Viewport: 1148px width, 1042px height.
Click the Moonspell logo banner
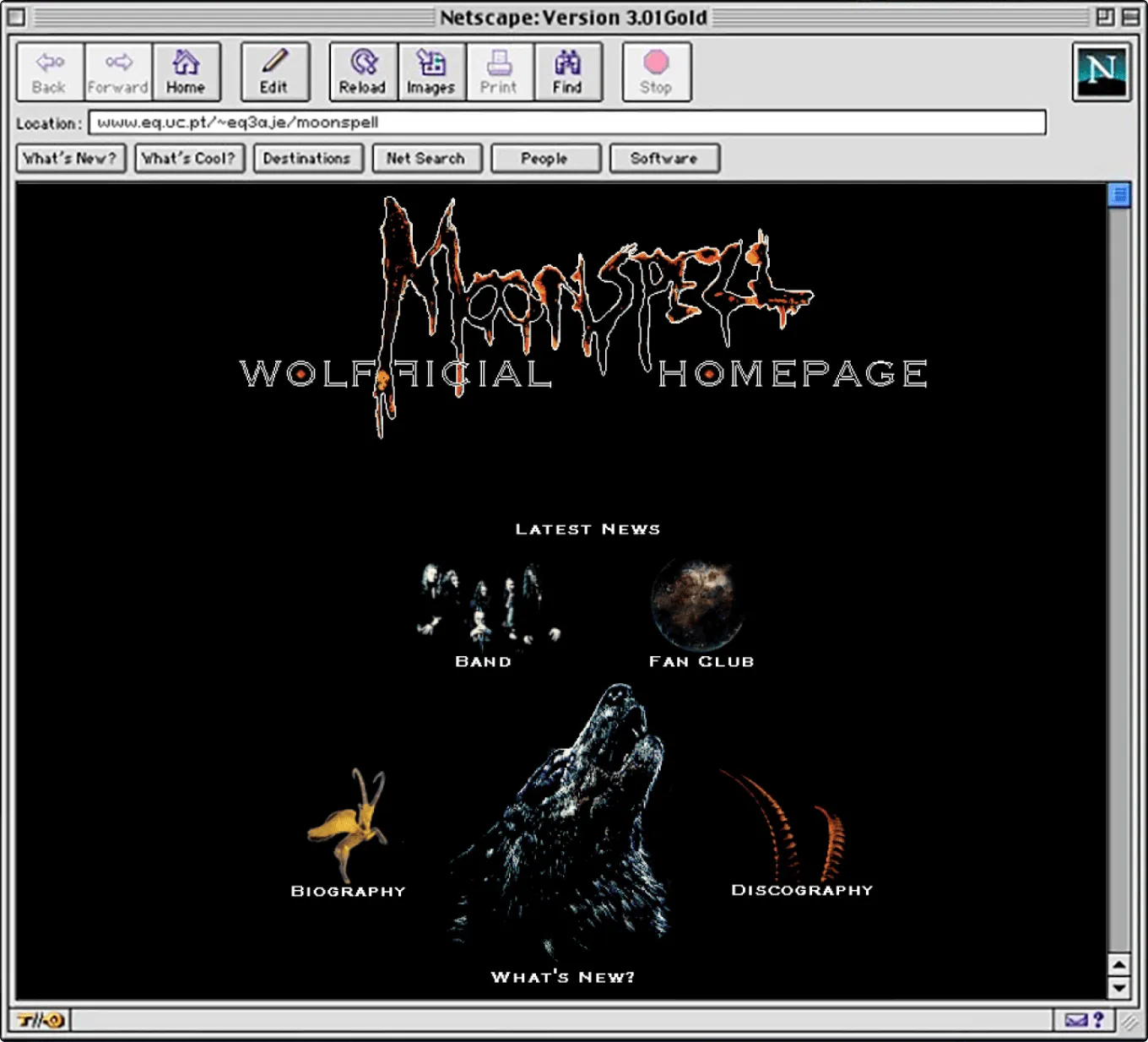584,317
